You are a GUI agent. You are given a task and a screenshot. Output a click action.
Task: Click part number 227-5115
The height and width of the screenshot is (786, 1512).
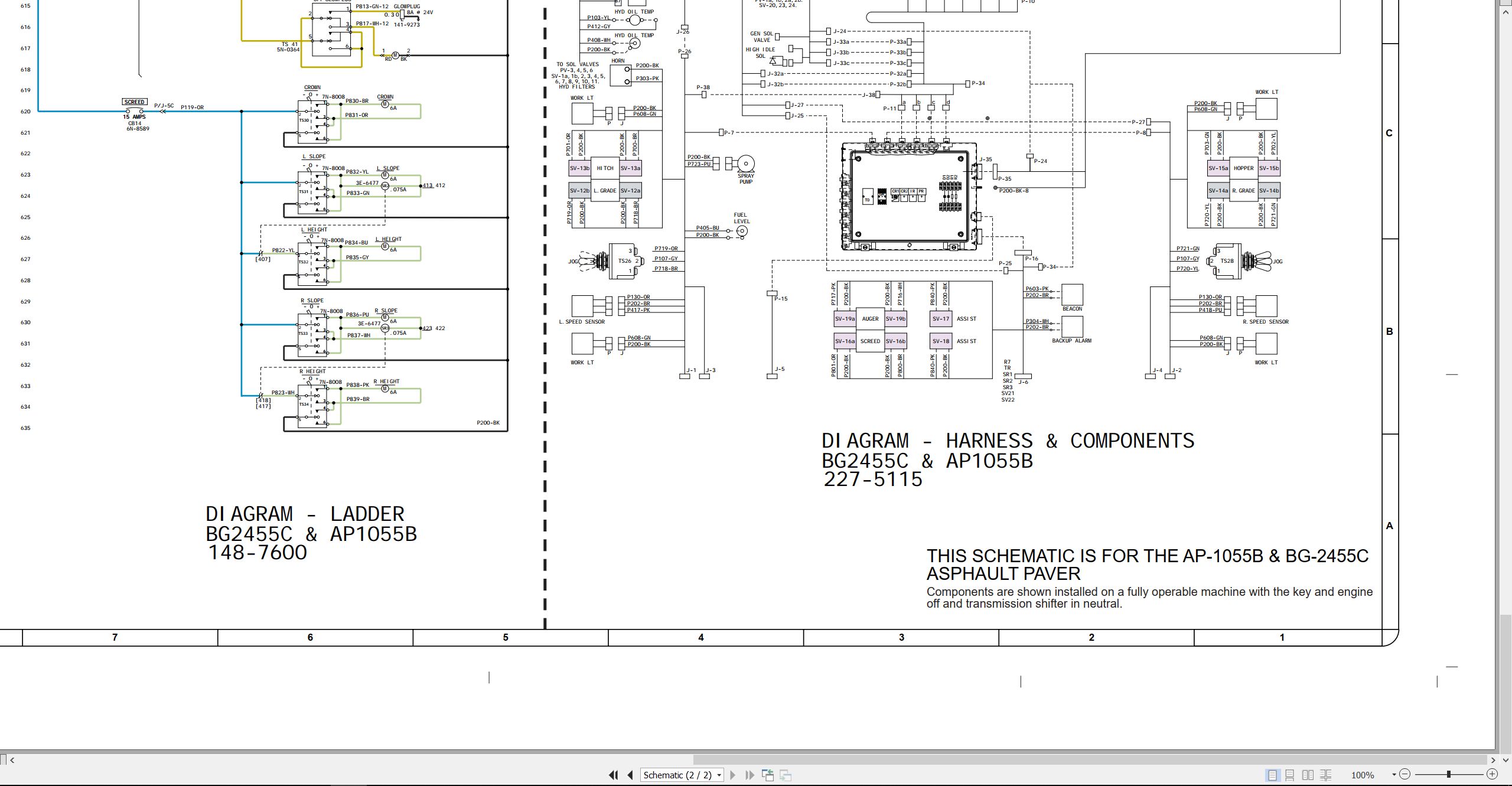pyautogui.click(x=872, y=479)
